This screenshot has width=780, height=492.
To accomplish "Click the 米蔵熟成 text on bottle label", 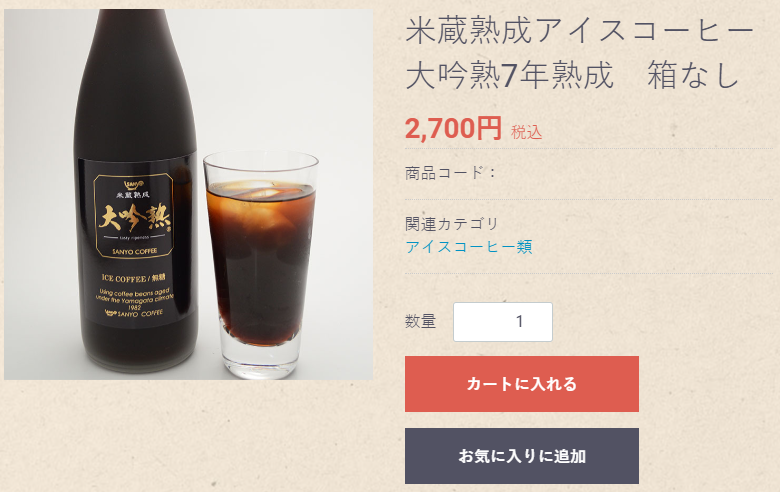I will [x=133, y=195].
